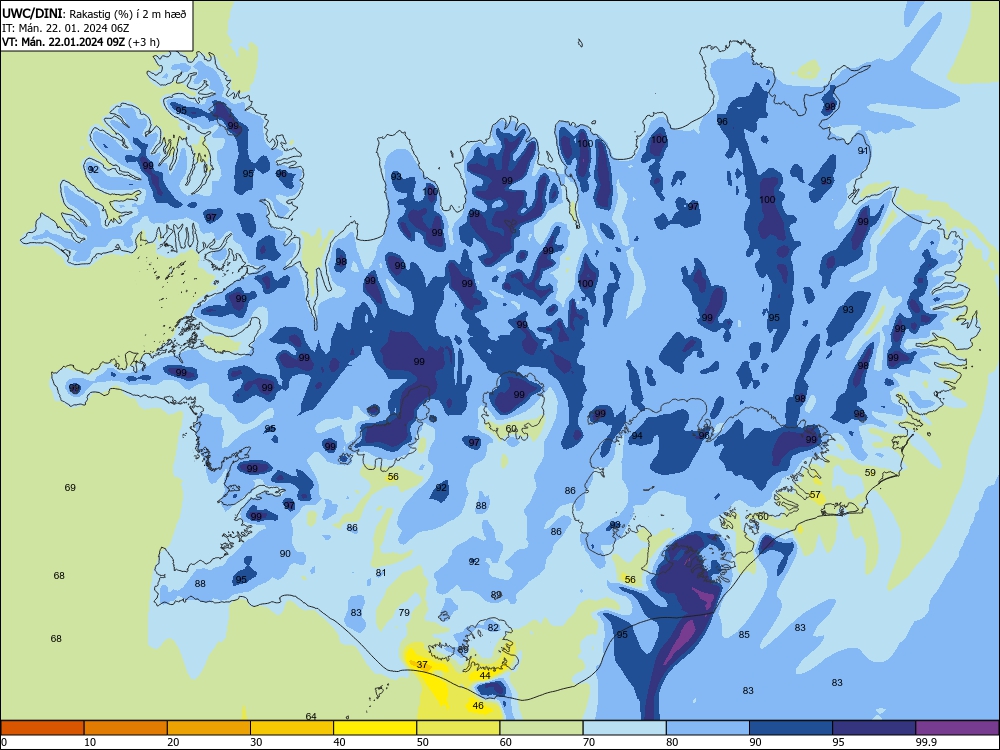
Task: Select the orange 10–20 legend color block
Action: (x=126, y=728)
